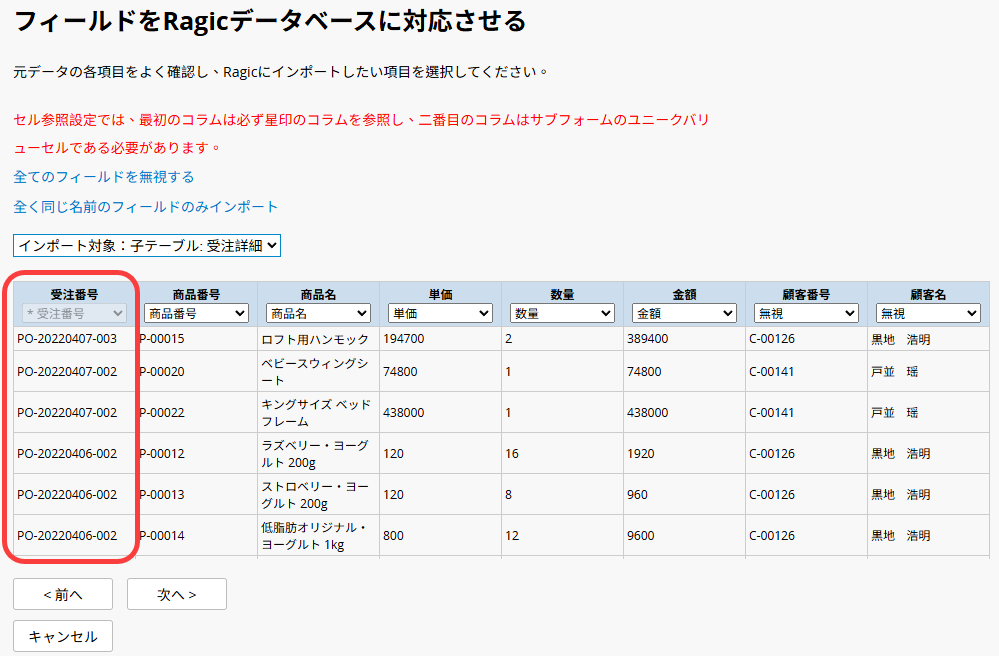Click the disabled 受注番号 mapping dropdown
The height and width of the screenshot is (656, 999).
click(x=74, y=314)
